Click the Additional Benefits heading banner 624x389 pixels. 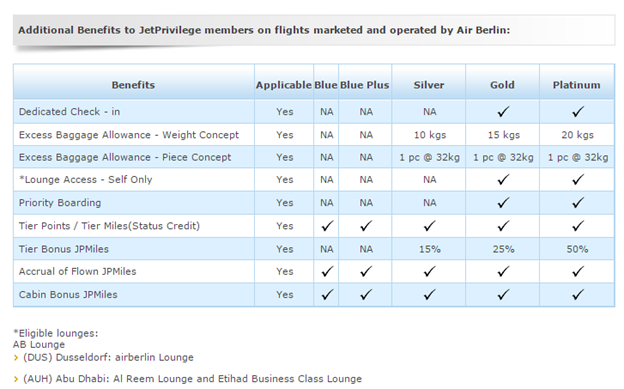tap(314, 30)
